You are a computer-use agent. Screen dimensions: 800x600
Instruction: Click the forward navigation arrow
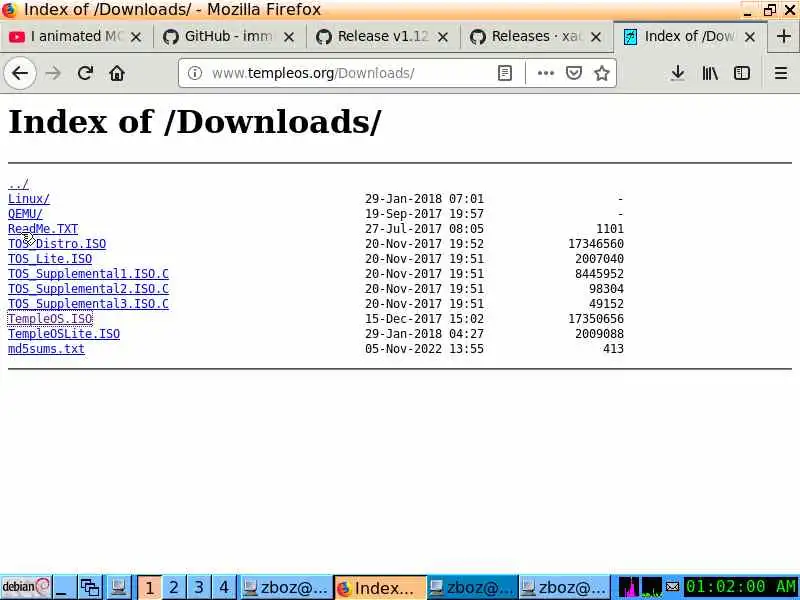(53, 73)
